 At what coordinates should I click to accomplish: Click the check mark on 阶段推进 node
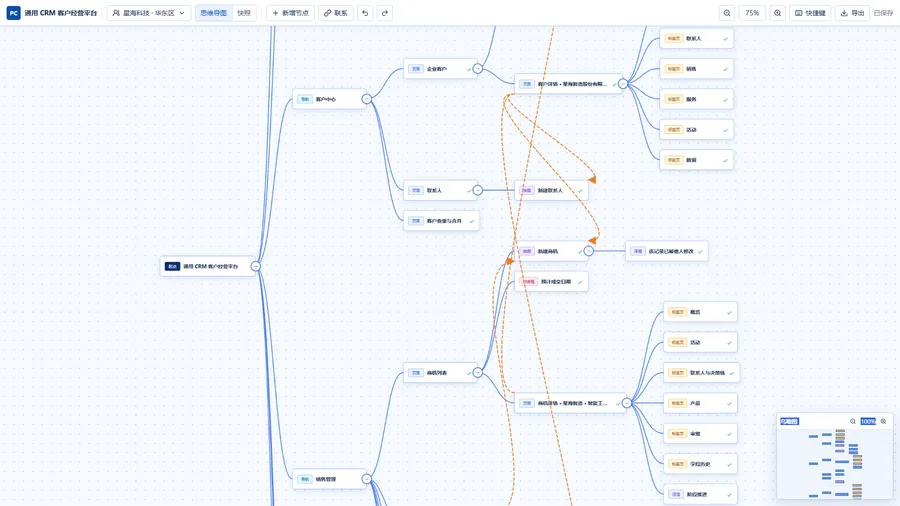point(729,495)
